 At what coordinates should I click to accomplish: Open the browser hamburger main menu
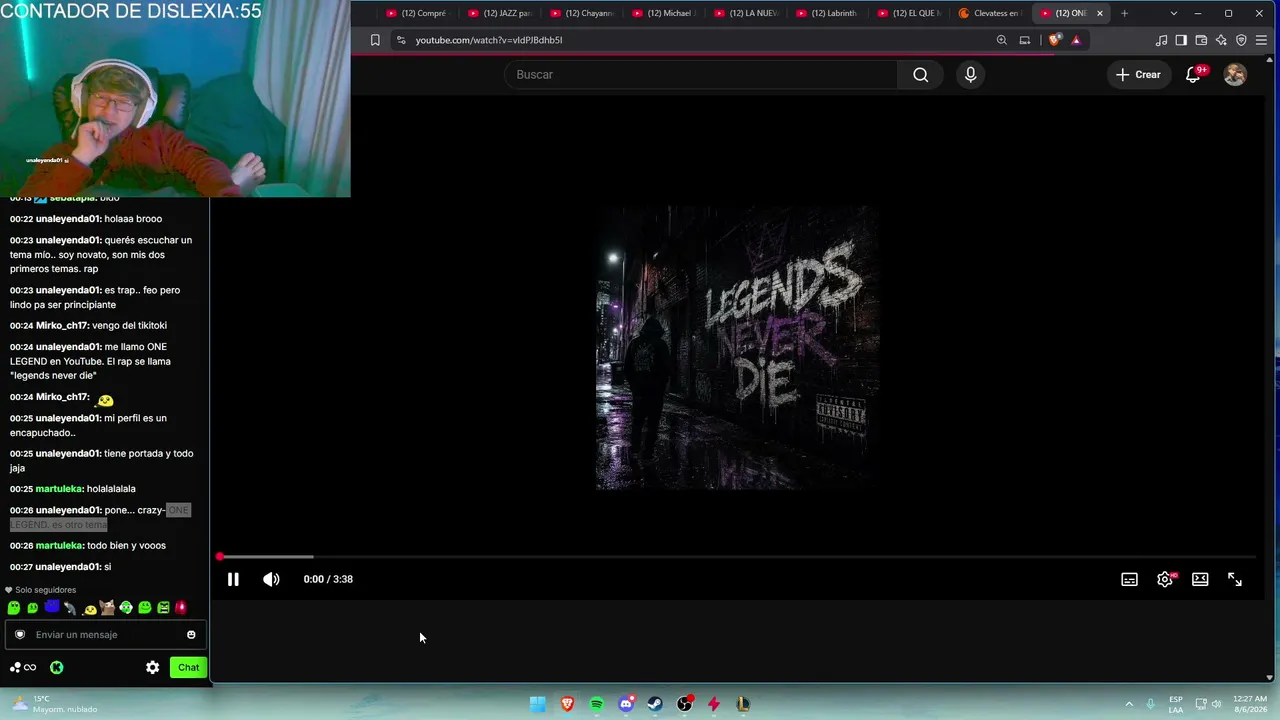pos(1262,40)
